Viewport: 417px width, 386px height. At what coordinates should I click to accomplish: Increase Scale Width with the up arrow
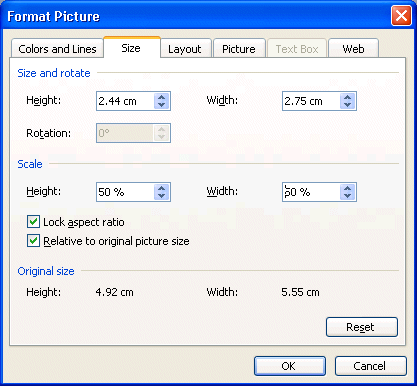click(x=348, y=188)
